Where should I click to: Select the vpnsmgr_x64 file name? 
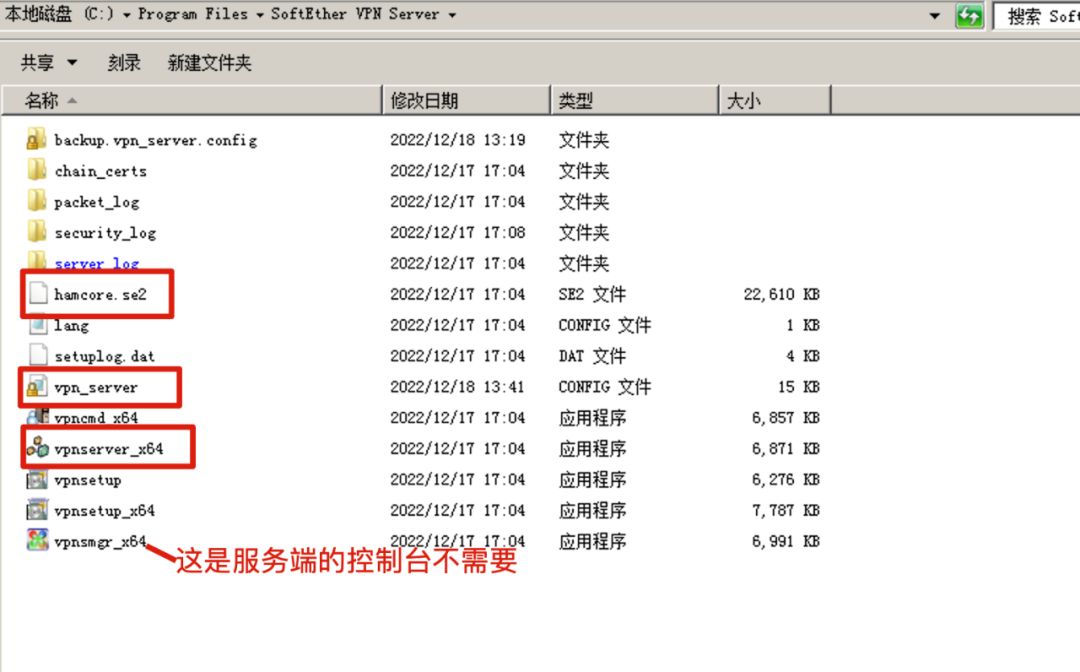point(101,542)
